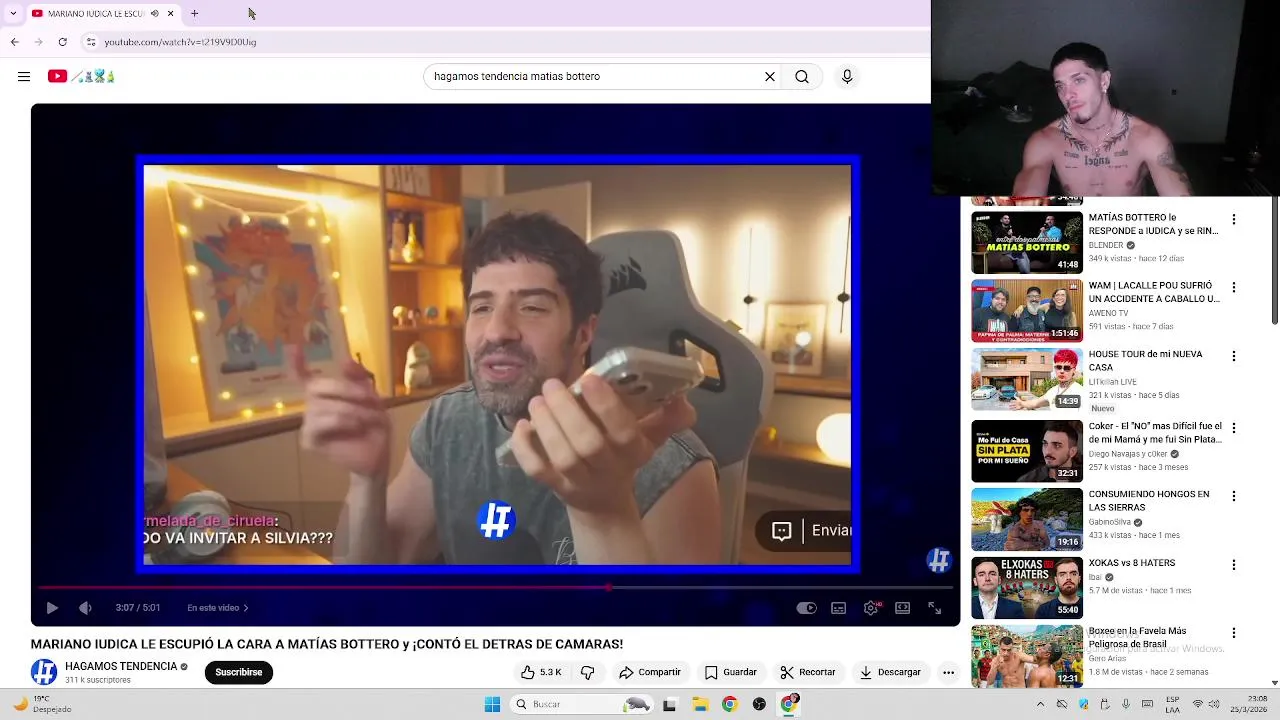Subscribe with the Suscribirse button
Screen dimensions: 1280x720
(239, 672)
